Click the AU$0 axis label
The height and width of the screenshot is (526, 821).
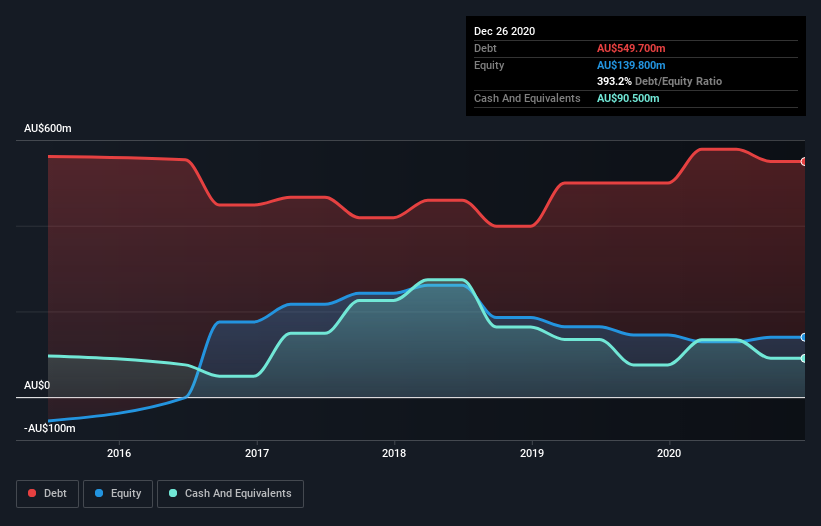pos(37,385)
